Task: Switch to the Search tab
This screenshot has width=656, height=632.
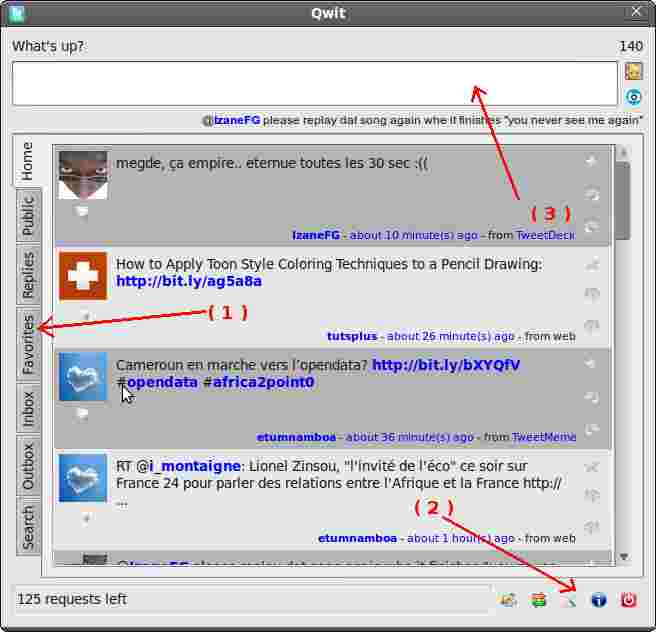Action: (x=28, y=527)
